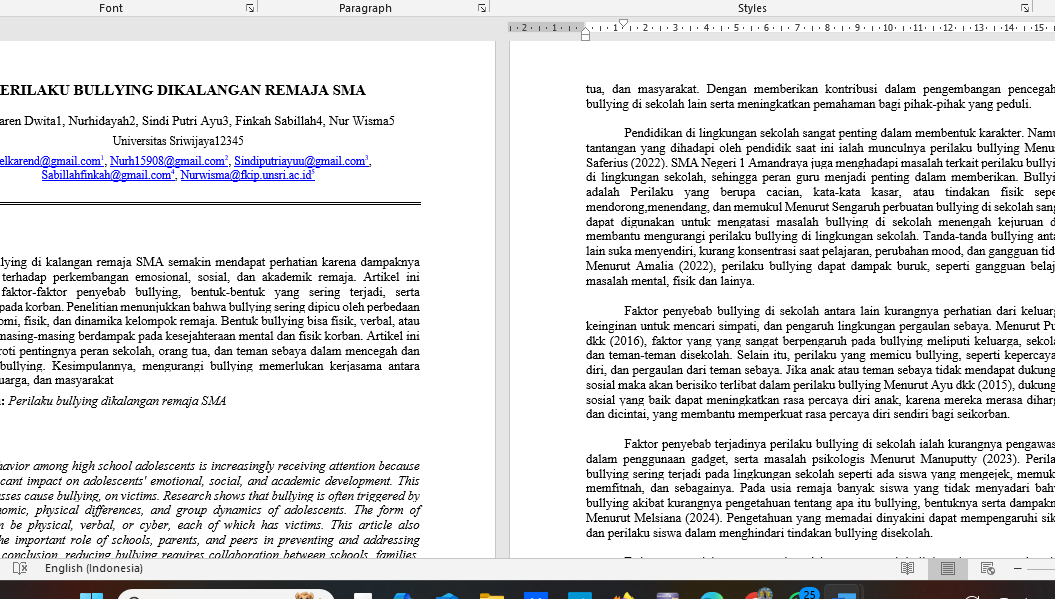Click the paragraph starting 'Faktor penyebab terjadinya perilaku'
The width and height of the screenshot is (1055, 599).
click(820, 489)
